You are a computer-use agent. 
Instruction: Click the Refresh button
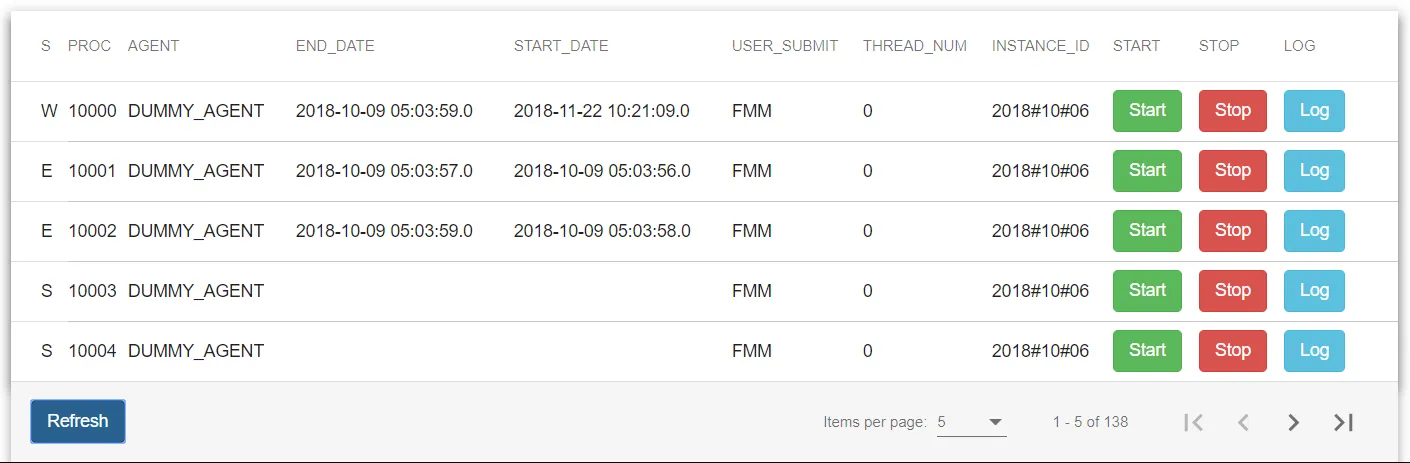coord(78,421)
